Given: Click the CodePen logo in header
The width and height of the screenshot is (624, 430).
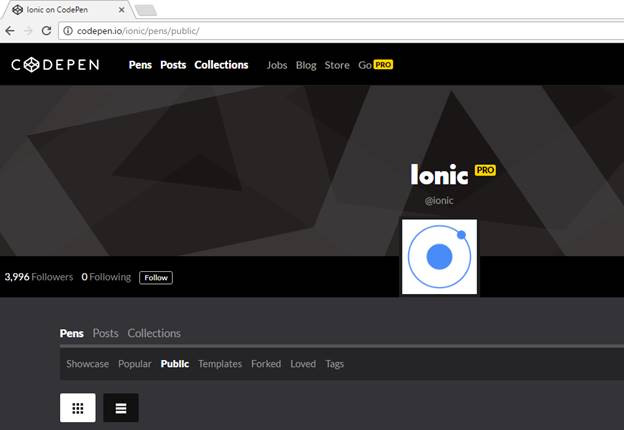Looking at the screenshot, I should pyautogui.click(x=55, y=65).
